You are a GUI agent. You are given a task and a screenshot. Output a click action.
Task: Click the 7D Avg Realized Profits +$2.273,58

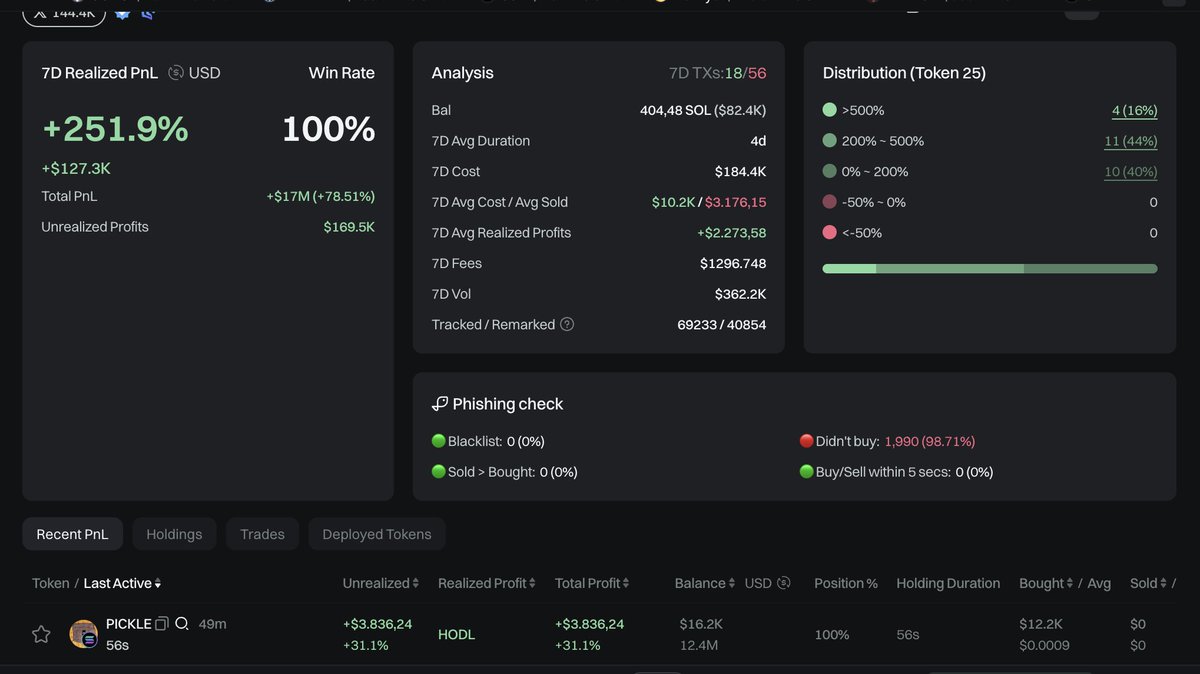click(731, 233)
